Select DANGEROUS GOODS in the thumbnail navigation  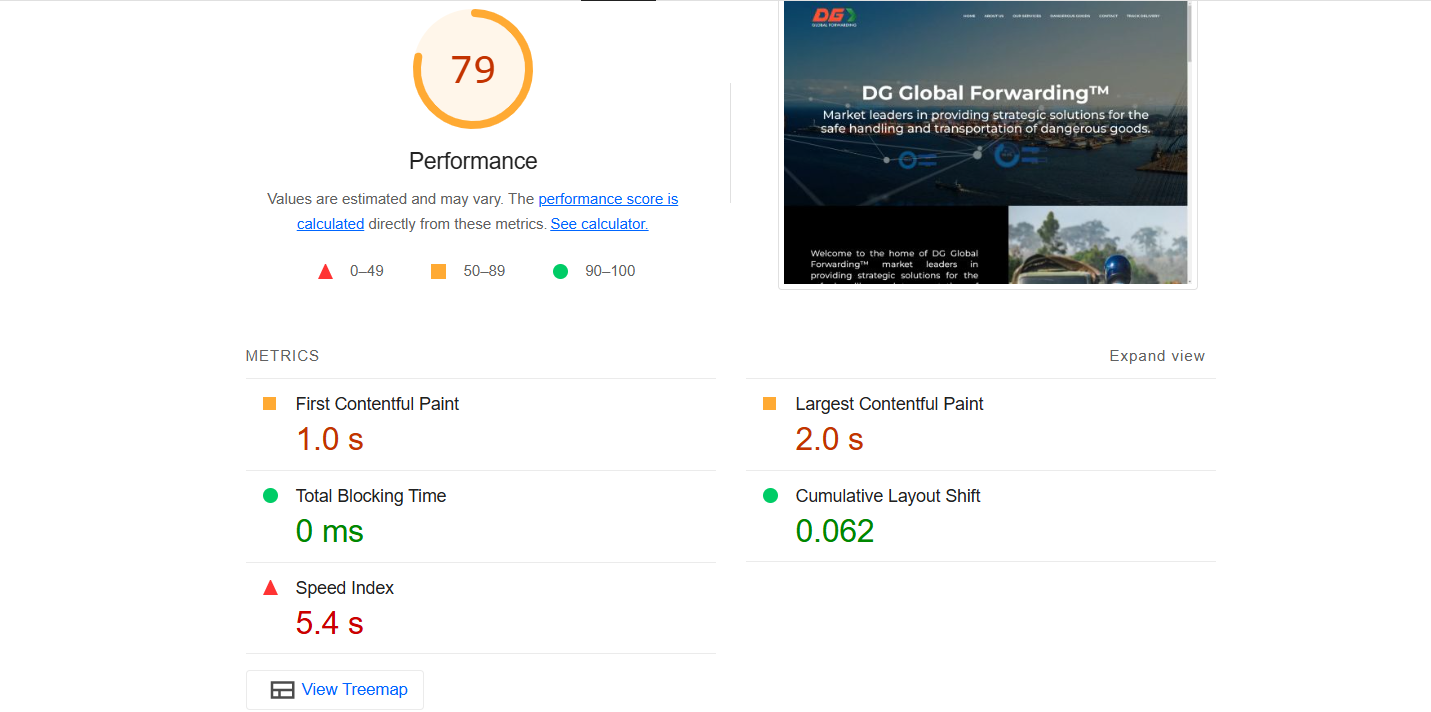(1070, 16)
